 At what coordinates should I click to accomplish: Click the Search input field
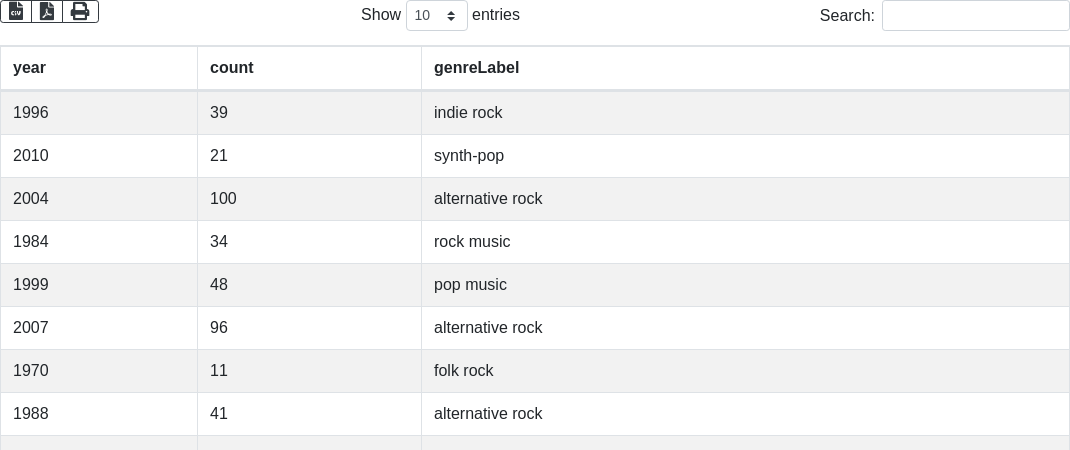tap(975, 16)
